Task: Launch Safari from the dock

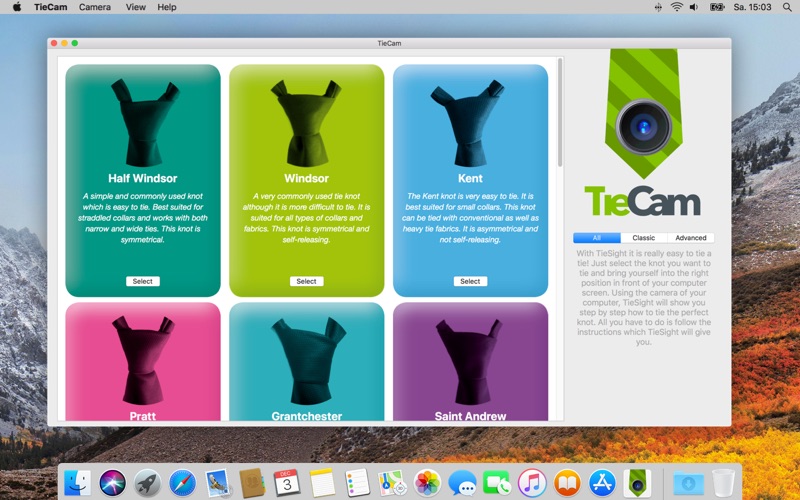Action: coord(183,483)
